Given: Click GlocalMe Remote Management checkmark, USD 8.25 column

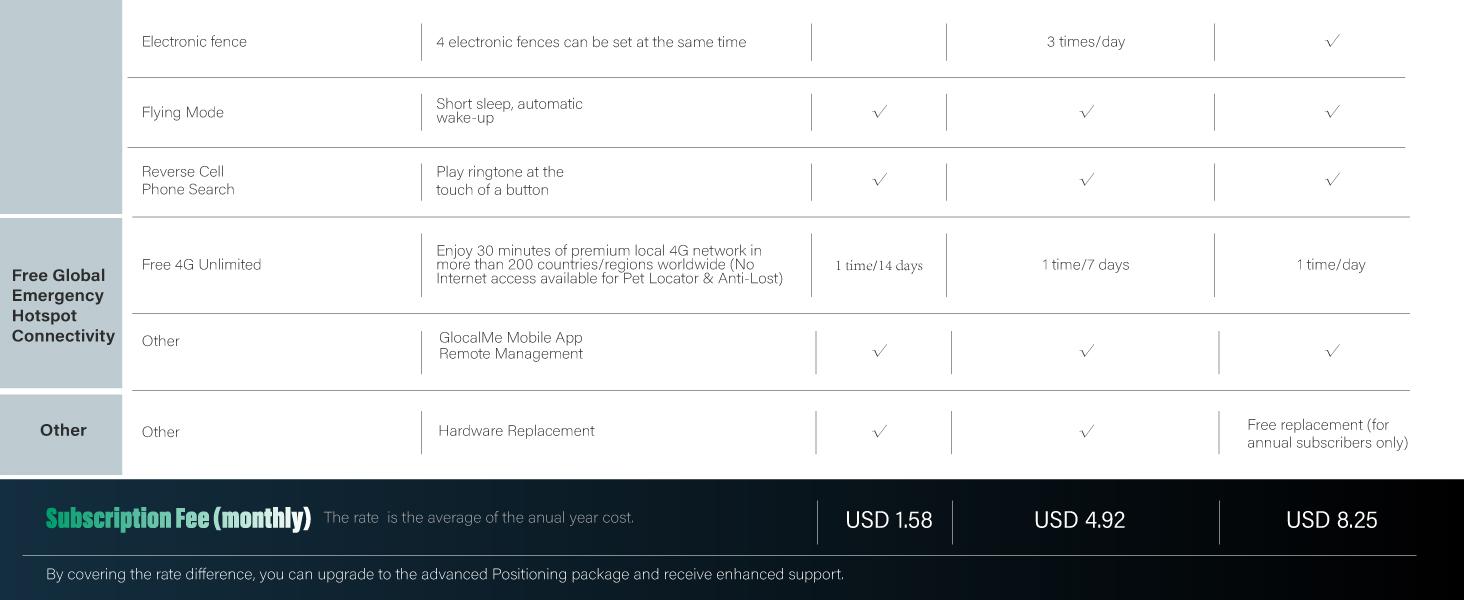Looking at the screenshot, I should coord(1332,351).
